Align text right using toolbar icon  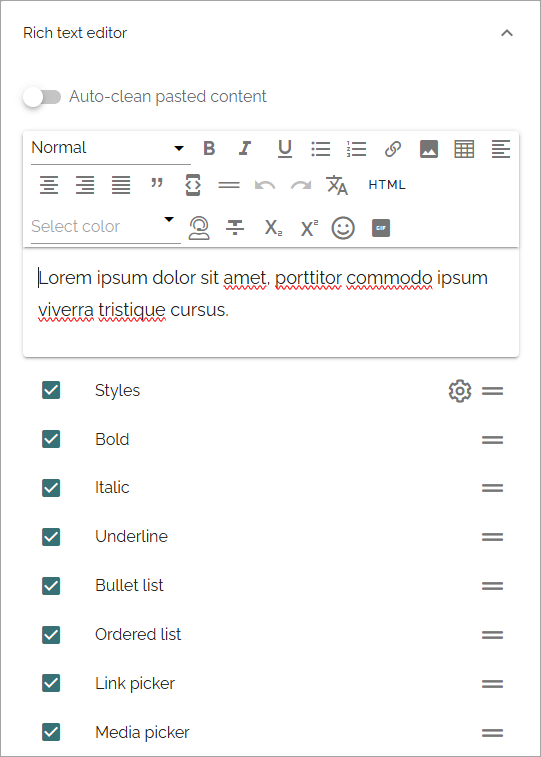[x=85, y=185]
